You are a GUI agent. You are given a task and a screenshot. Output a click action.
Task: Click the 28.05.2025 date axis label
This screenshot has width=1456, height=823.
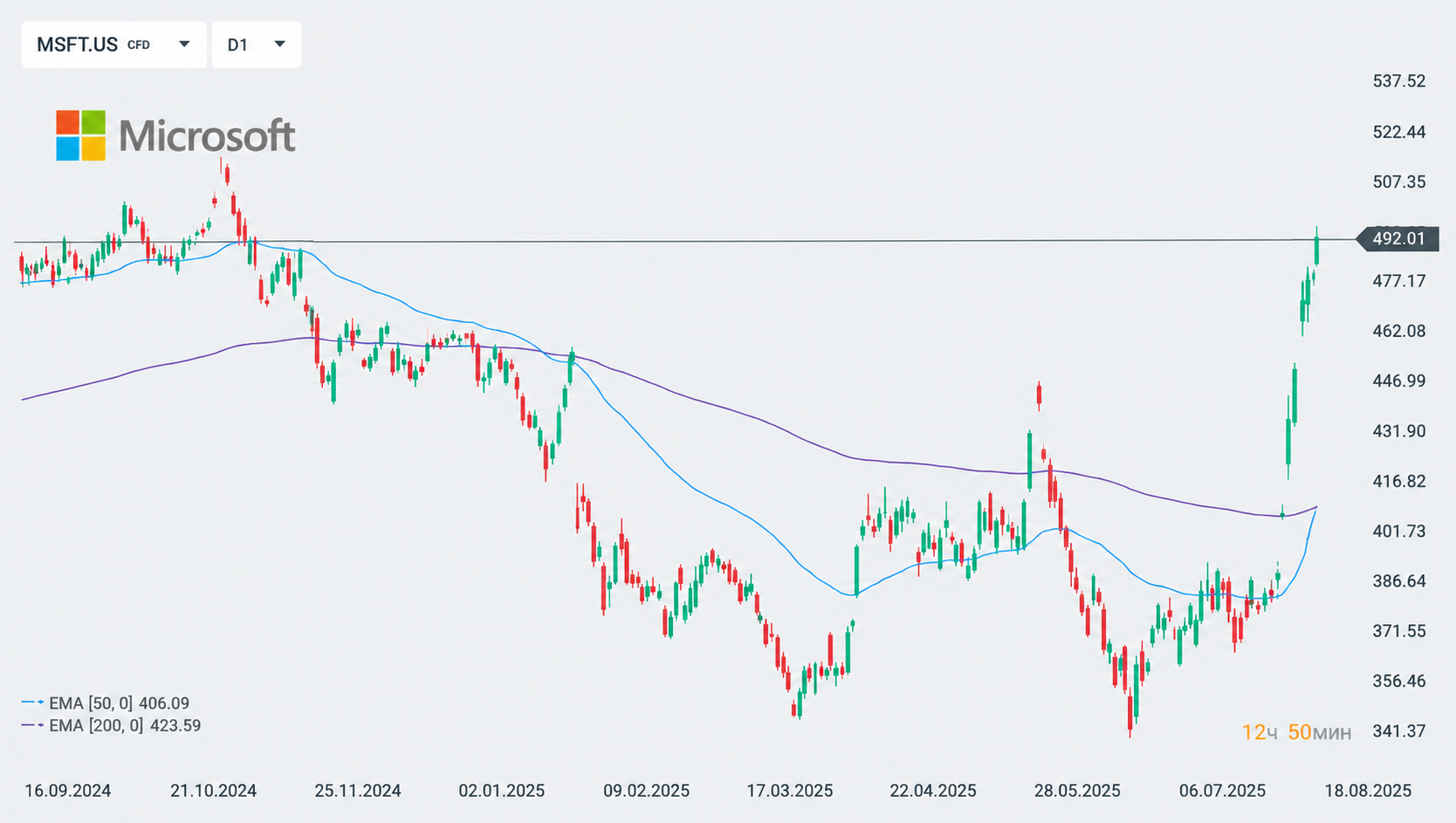pyautogui.click(x=1077, y=791)
